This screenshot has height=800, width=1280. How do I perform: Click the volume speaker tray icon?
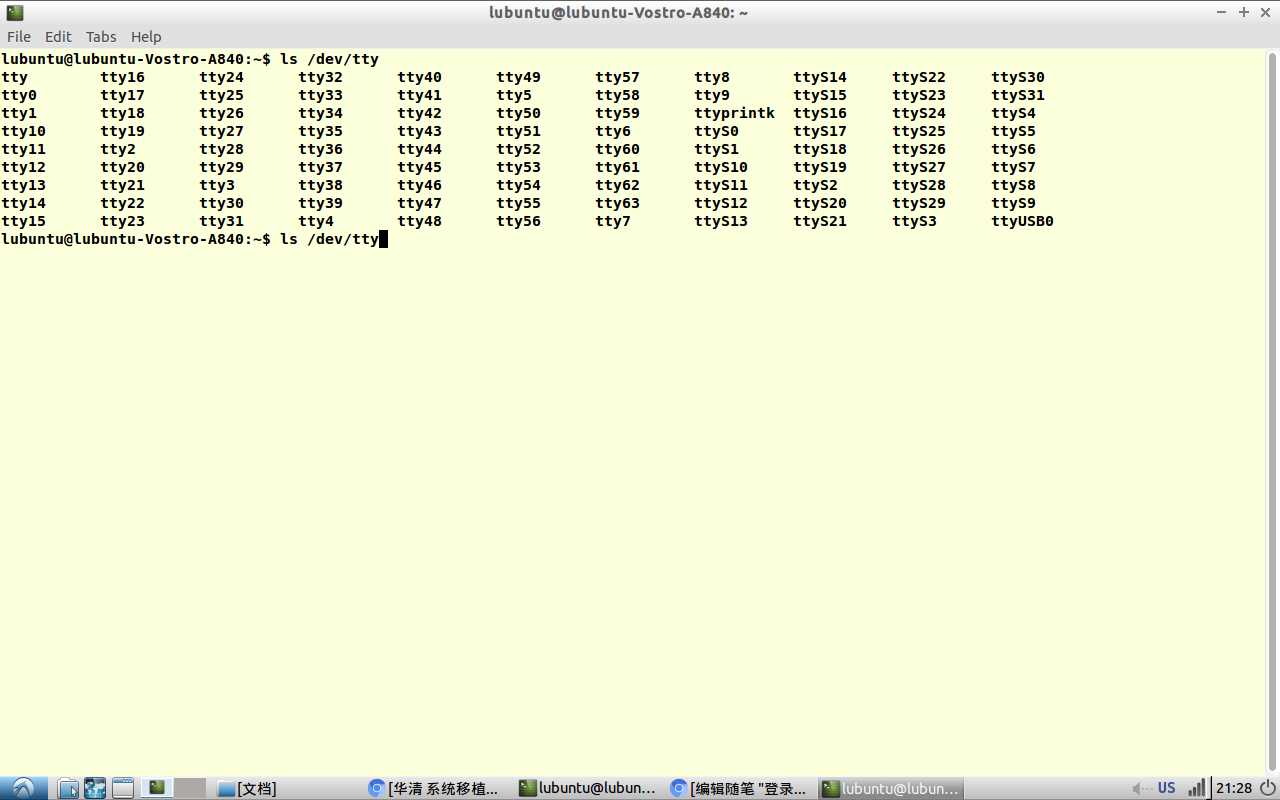point(1140,788)
